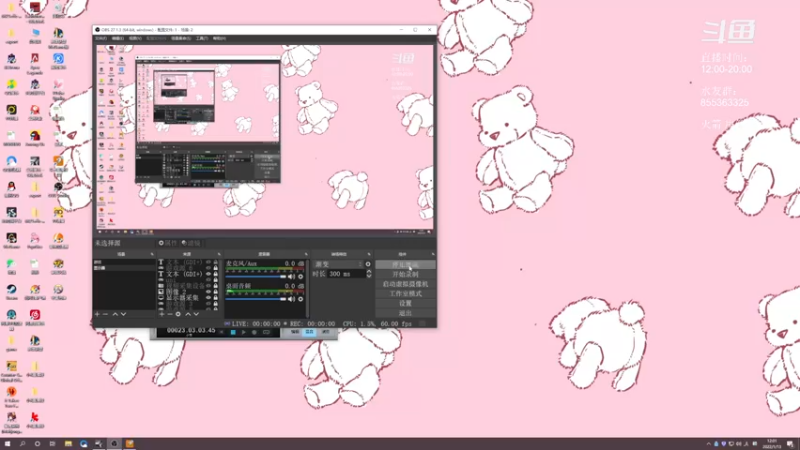Screen dimensions: 800x450
Task: Open taskbar search magnifier
Action: pos(22,444)
